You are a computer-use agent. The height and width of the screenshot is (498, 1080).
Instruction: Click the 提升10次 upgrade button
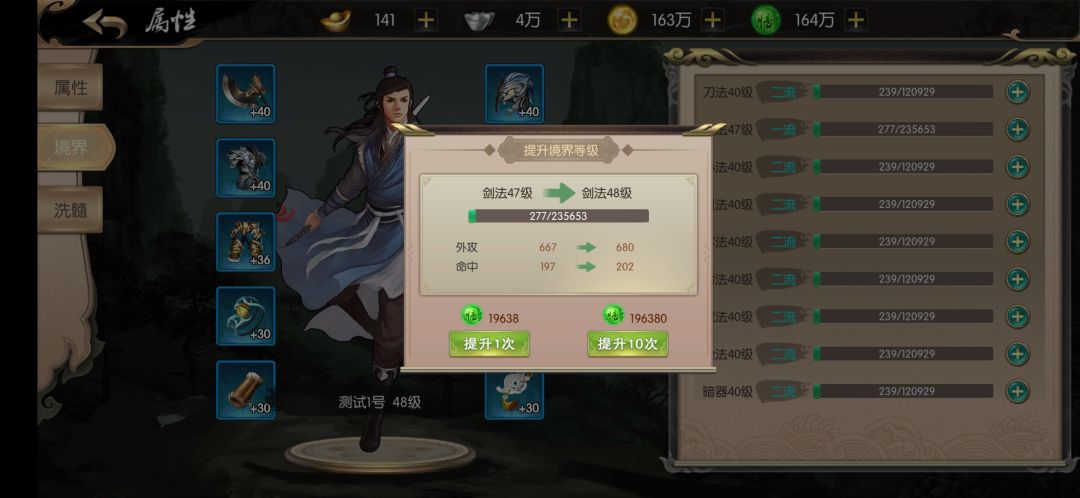coord(627,344)
